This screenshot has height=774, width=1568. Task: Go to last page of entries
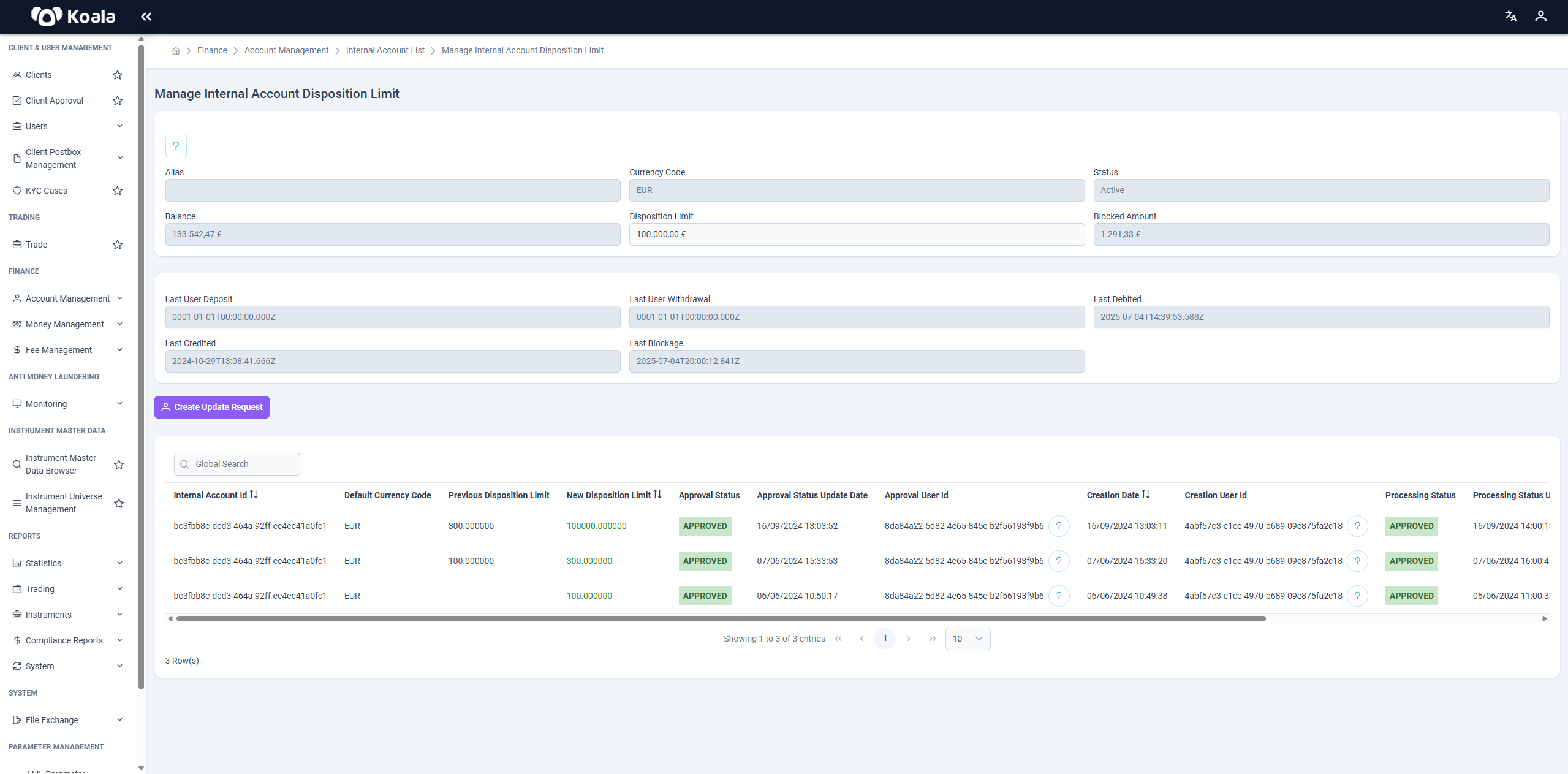932,639
